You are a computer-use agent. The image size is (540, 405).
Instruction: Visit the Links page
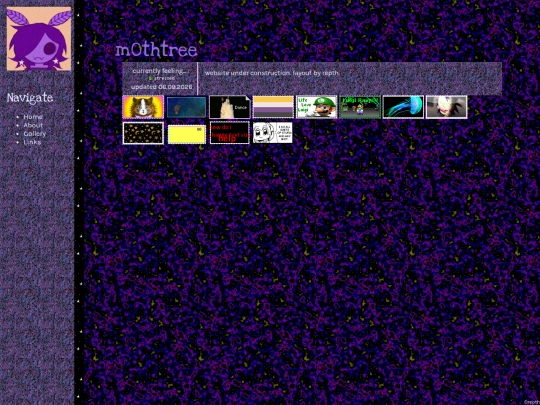point(32,142)
